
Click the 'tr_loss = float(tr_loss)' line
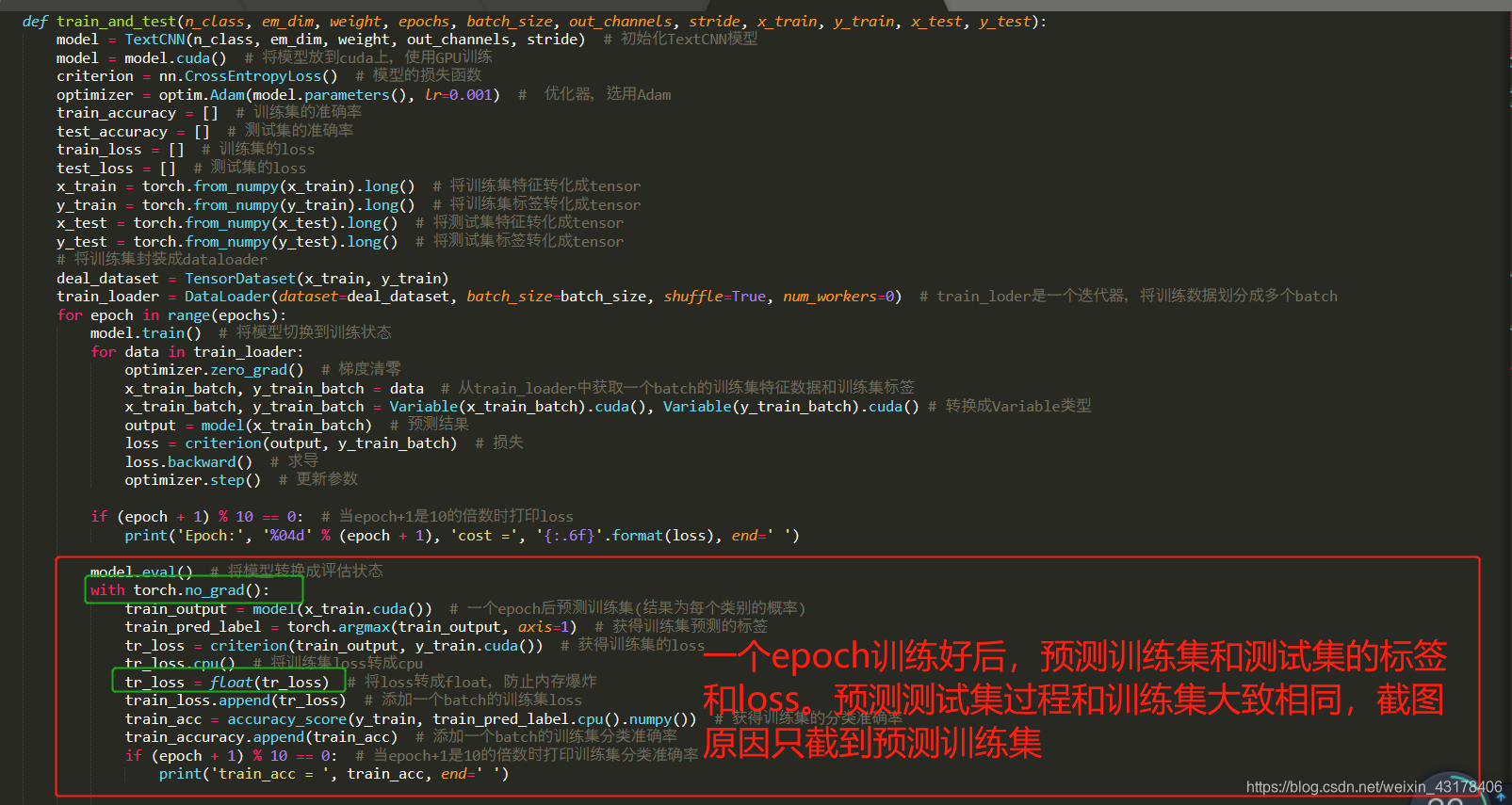tap(227, 683)
